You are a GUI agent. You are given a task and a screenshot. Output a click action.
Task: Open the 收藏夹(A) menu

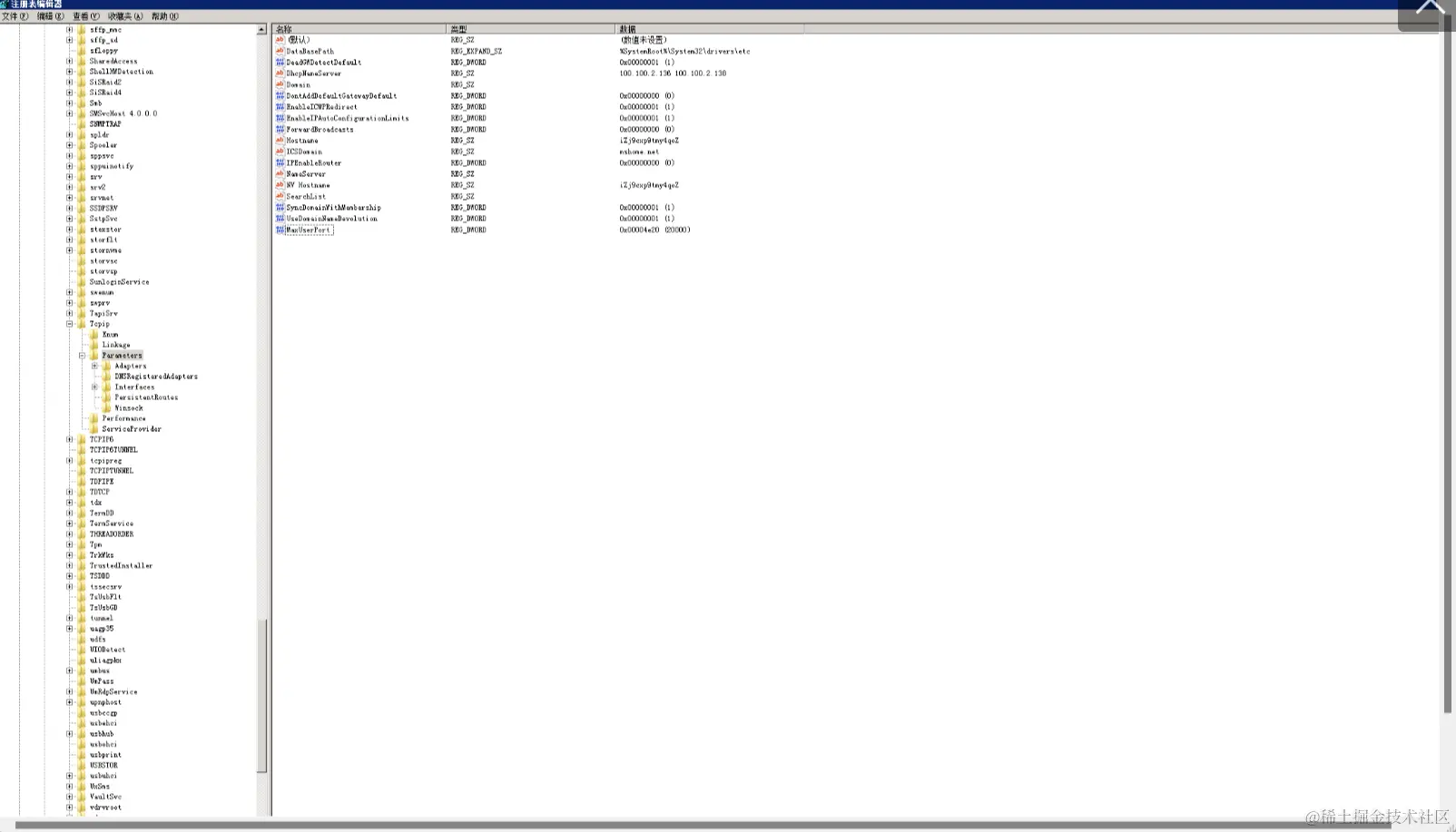click(x=125, y=16)
